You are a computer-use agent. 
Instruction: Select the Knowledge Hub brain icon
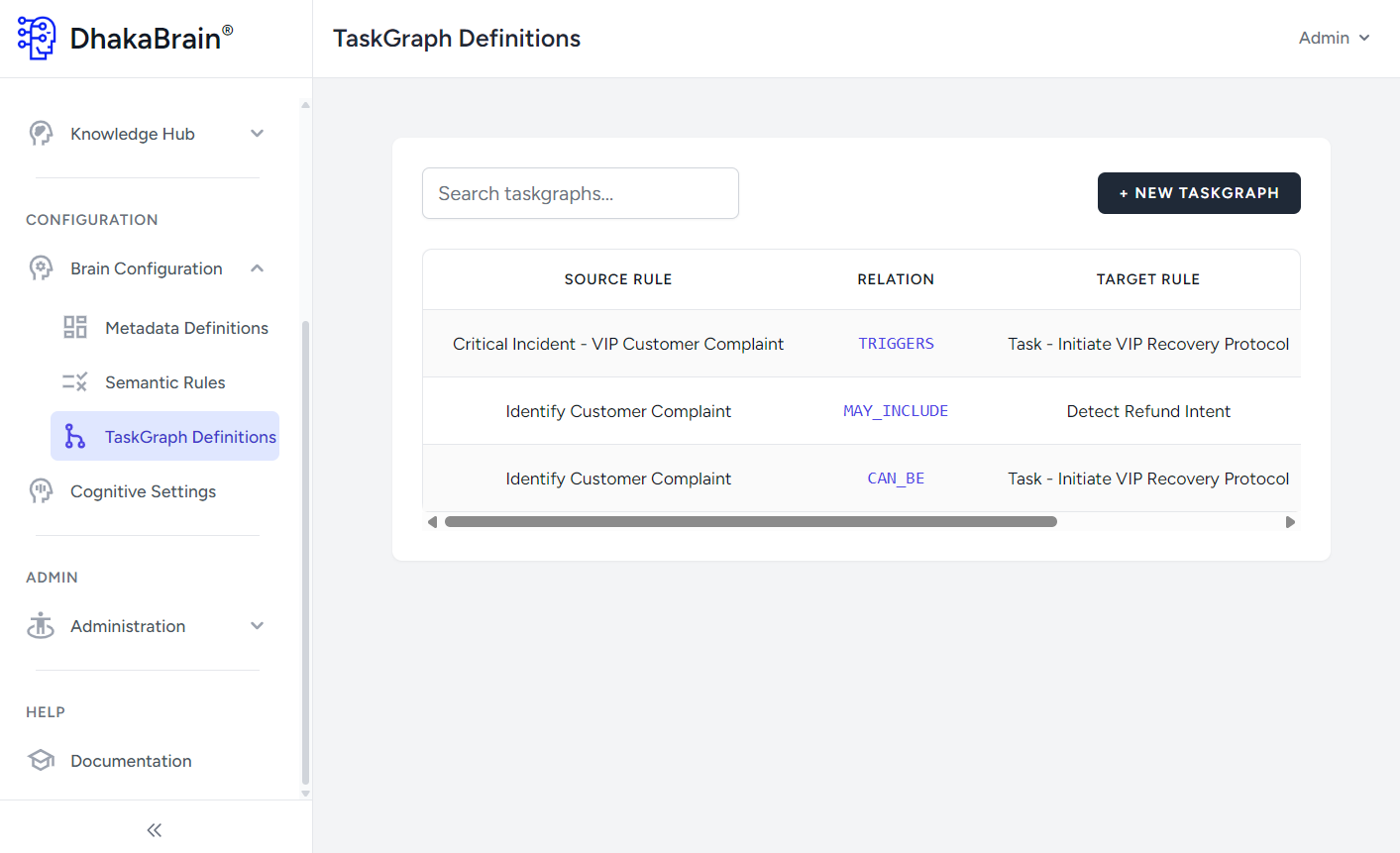coord(41,133)
